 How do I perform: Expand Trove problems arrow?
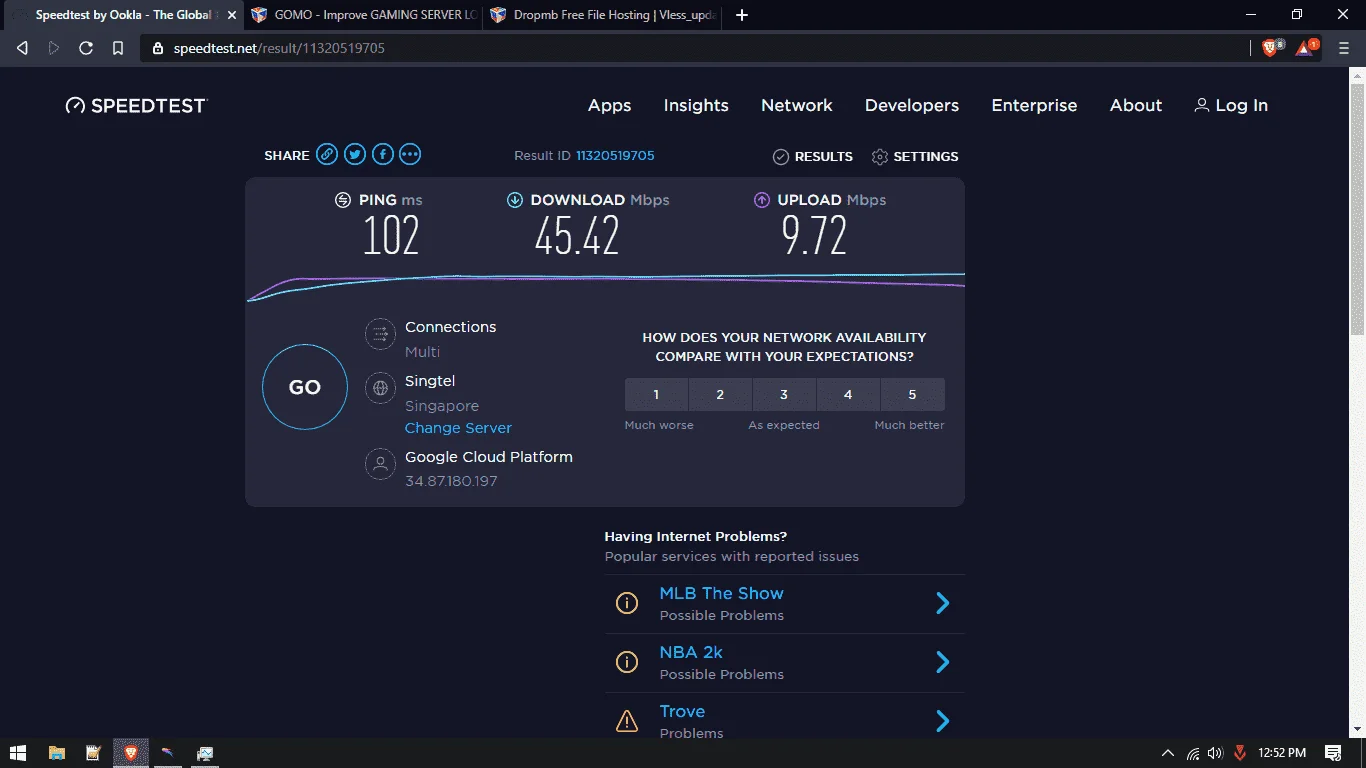coord(942,720)
